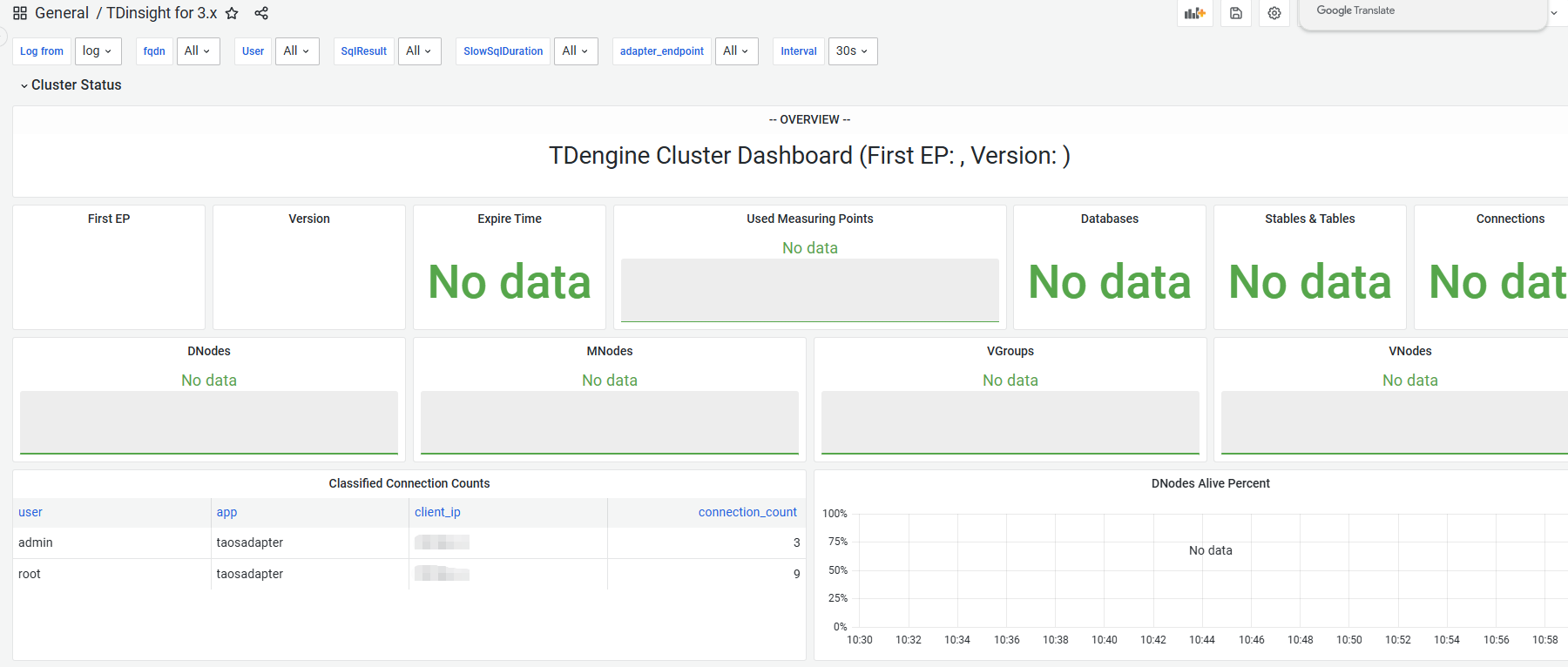Open the SlowSqlDuration variable dropdown
1568x667 pixels.
[x=575, y=51]
